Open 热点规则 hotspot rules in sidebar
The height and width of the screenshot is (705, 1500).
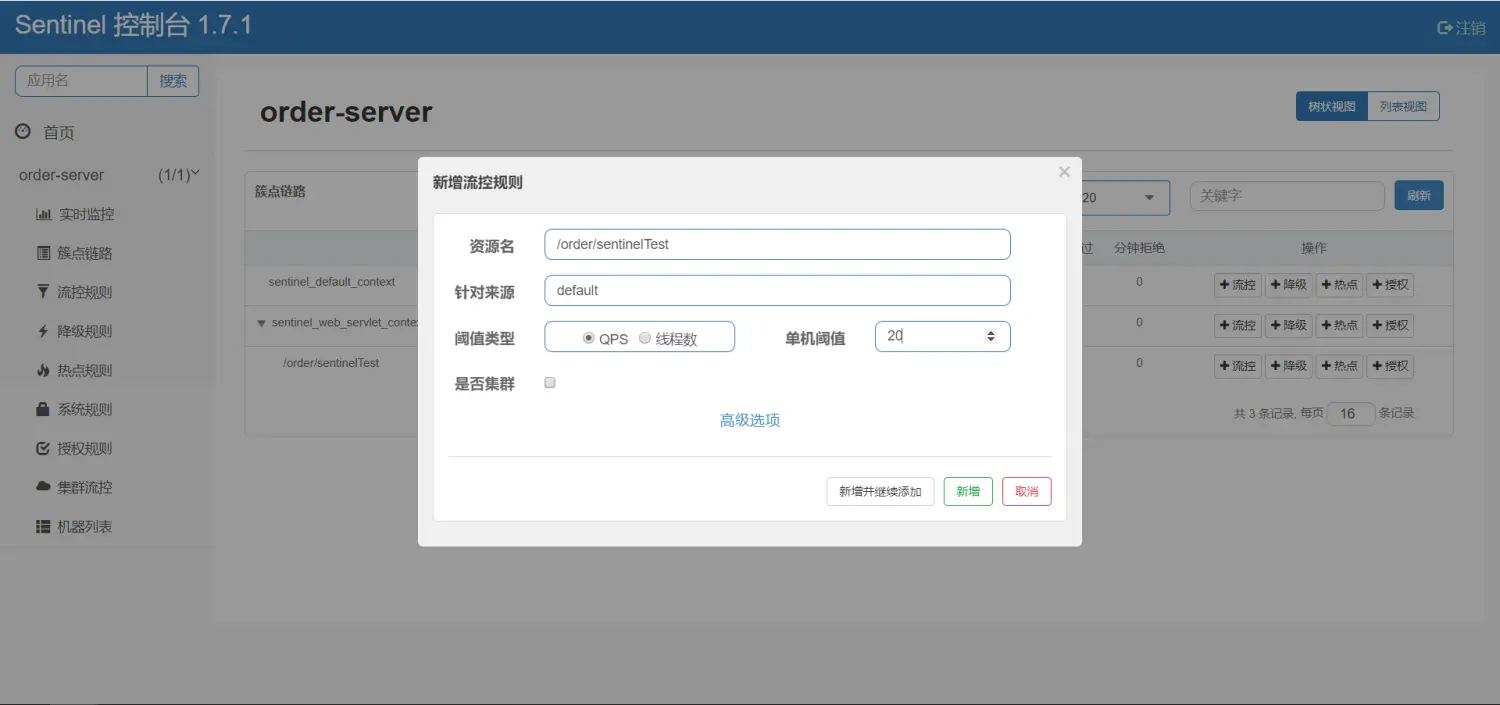(75, 370)
